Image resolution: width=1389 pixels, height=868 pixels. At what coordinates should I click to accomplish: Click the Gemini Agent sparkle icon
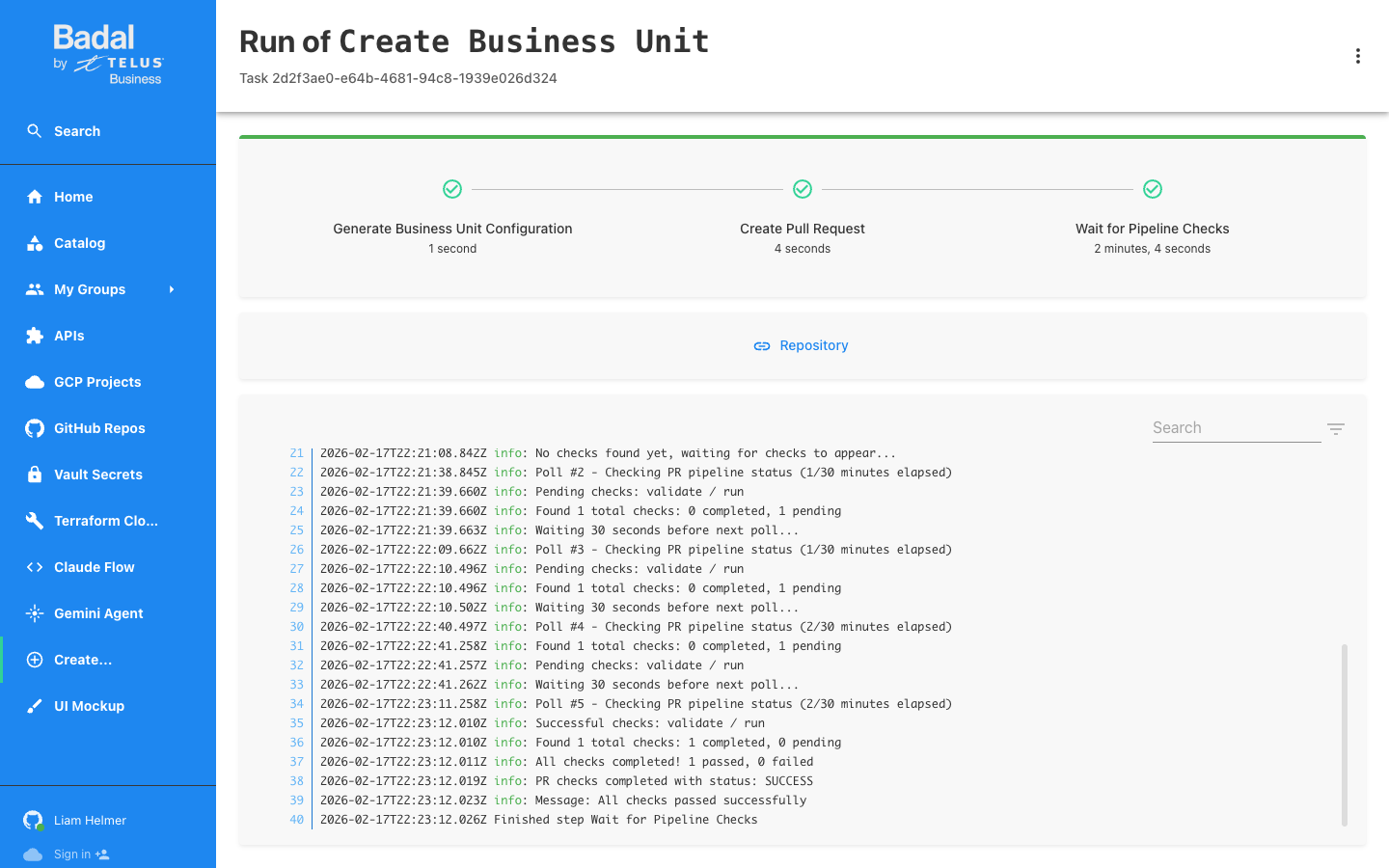point(35,613)
